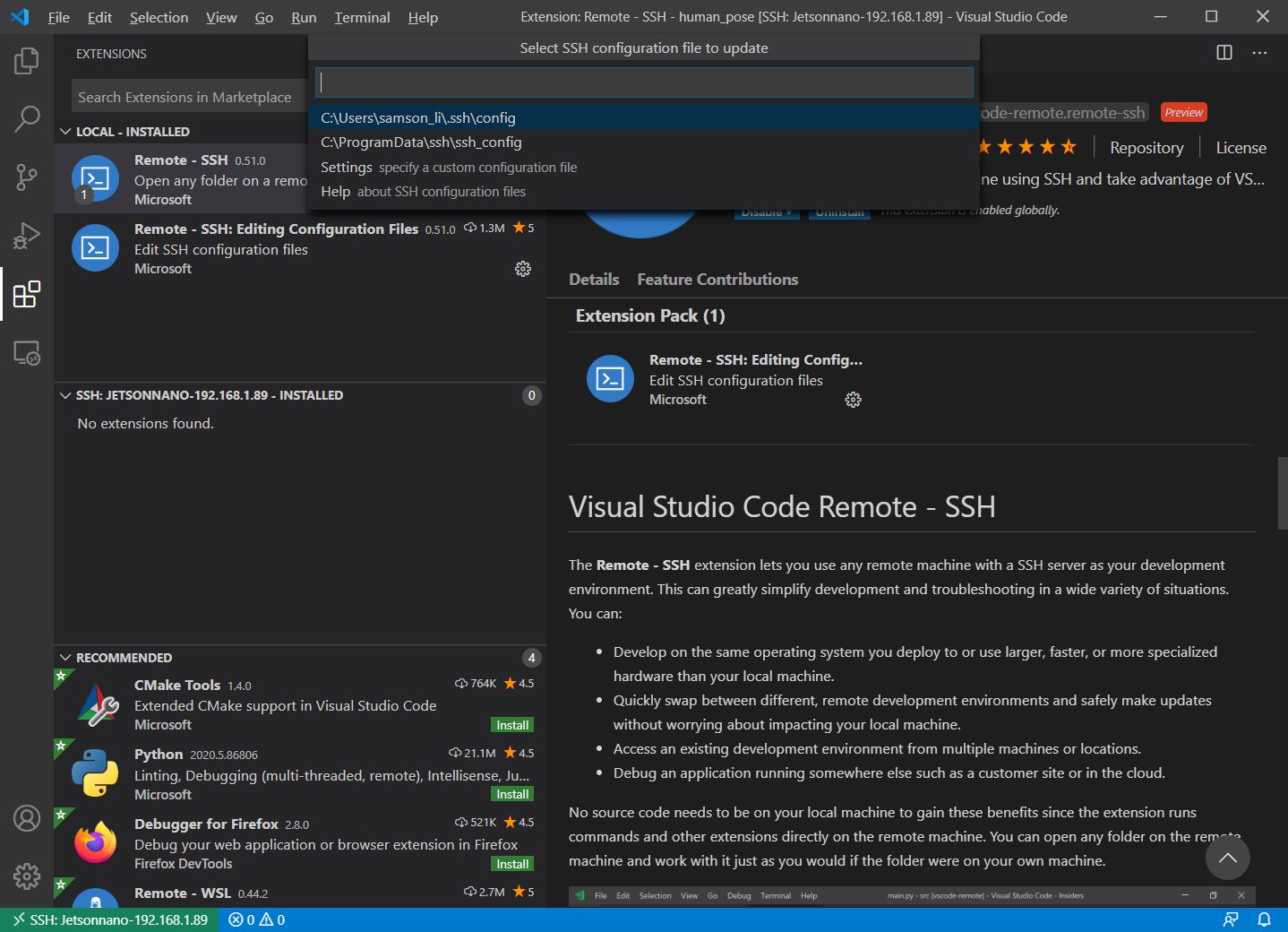Image resolution: width=1288 pixels, height=932 pixels.
Task: Click the extension details scrollbar thumb
Action: tap(1283, 492)
